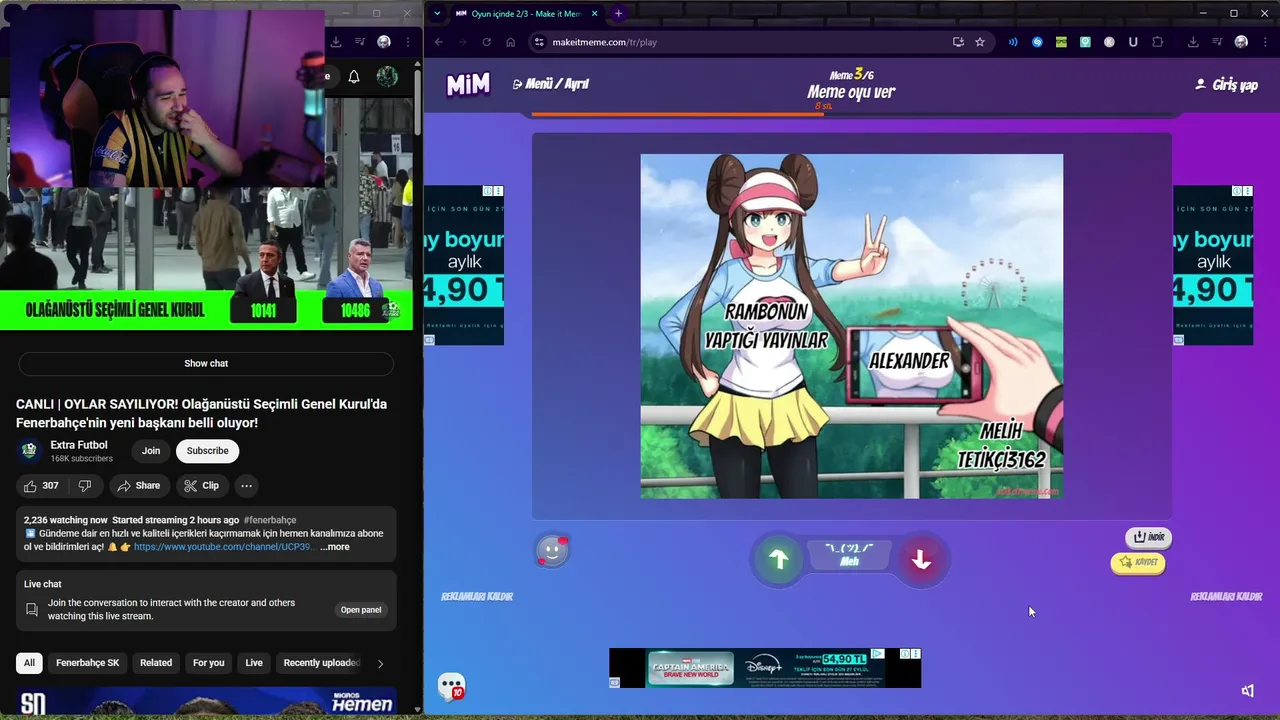The height and width of the screenshot is (720, 1280).
Task: Open more actions three-dot menu under video
Action: click(x=246, y=486)
